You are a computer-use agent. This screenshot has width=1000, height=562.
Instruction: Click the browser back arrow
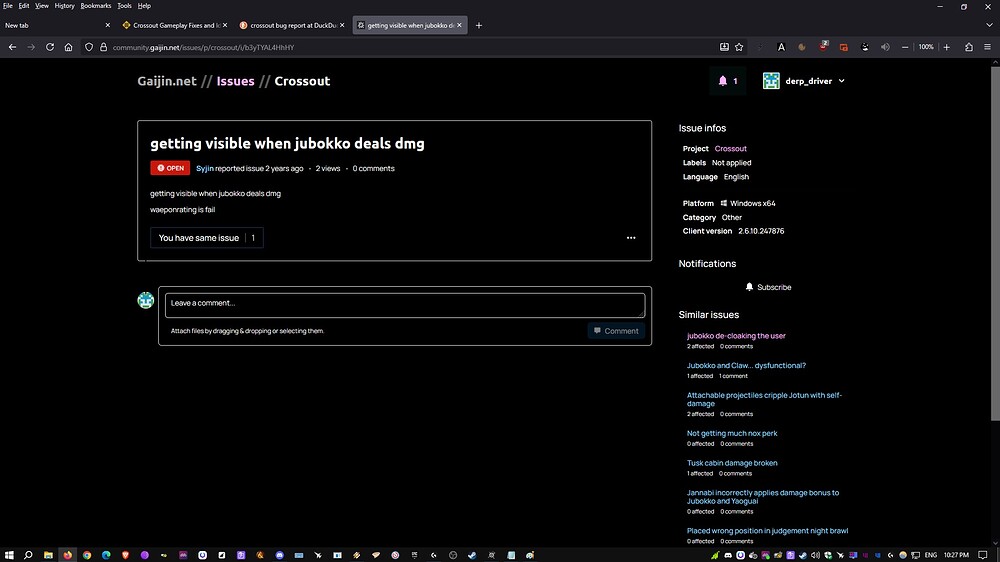(12, 47)
